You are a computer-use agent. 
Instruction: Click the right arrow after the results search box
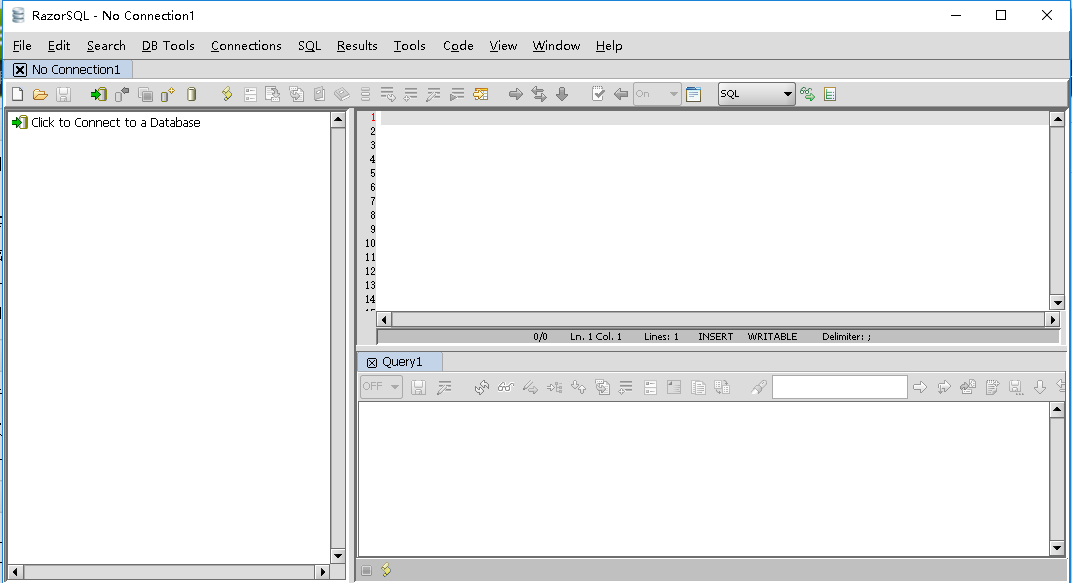click(x=920, y=388)
